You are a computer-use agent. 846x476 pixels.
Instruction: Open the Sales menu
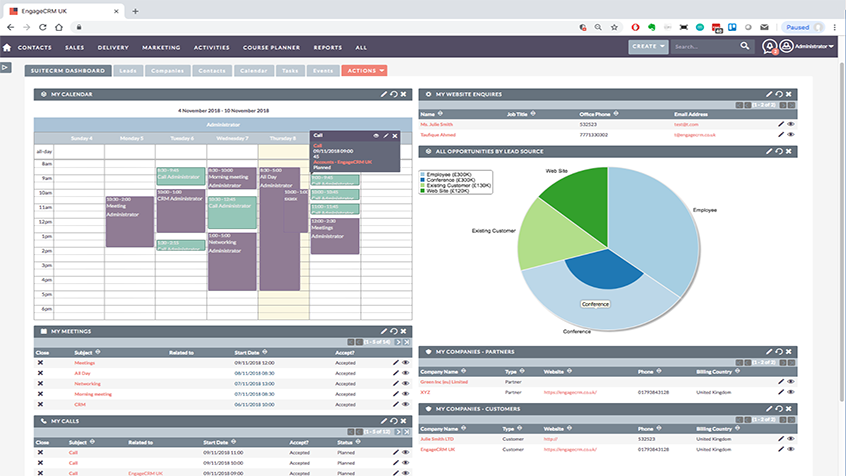tap(74, 47)
